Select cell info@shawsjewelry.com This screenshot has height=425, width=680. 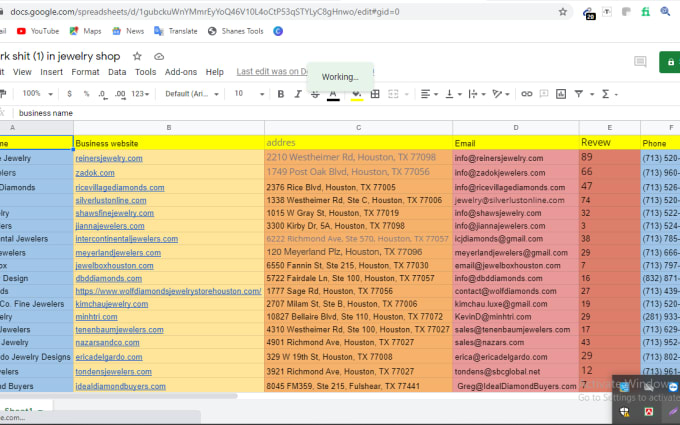click(516, 213)
